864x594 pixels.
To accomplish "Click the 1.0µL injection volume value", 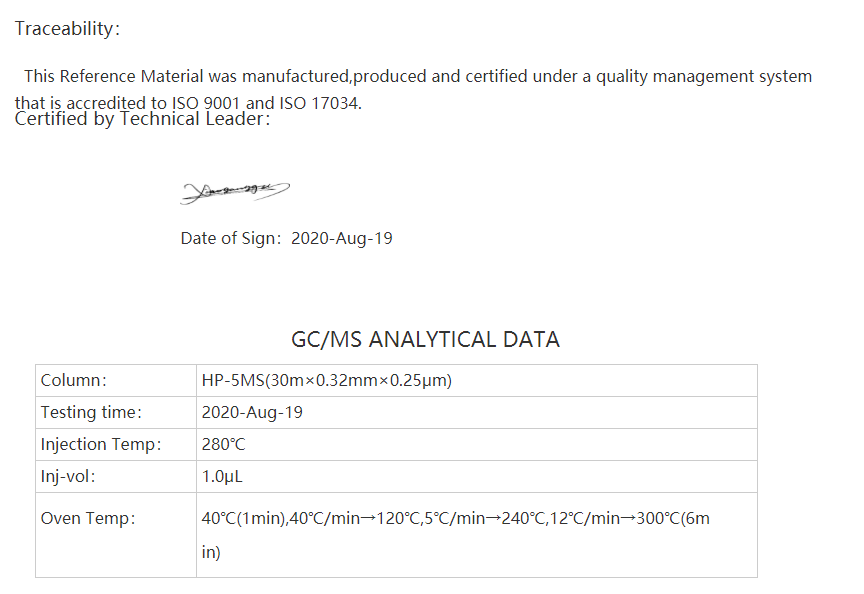I will tap(222, 477).
